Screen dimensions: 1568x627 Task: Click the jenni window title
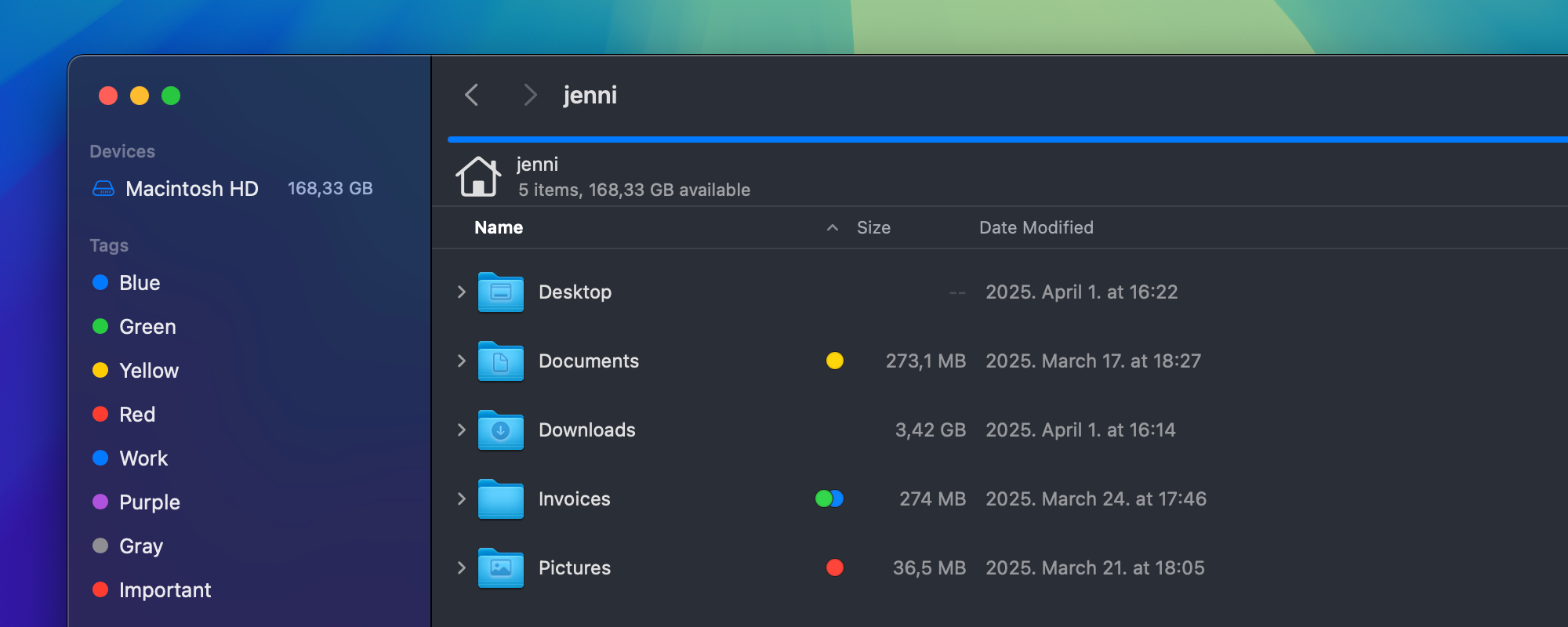590,95
